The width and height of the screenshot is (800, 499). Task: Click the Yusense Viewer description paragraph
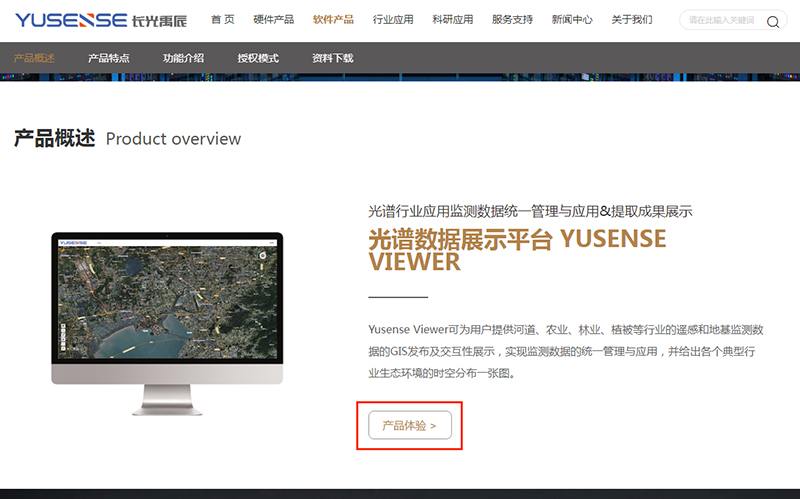[x=566, y=351]
